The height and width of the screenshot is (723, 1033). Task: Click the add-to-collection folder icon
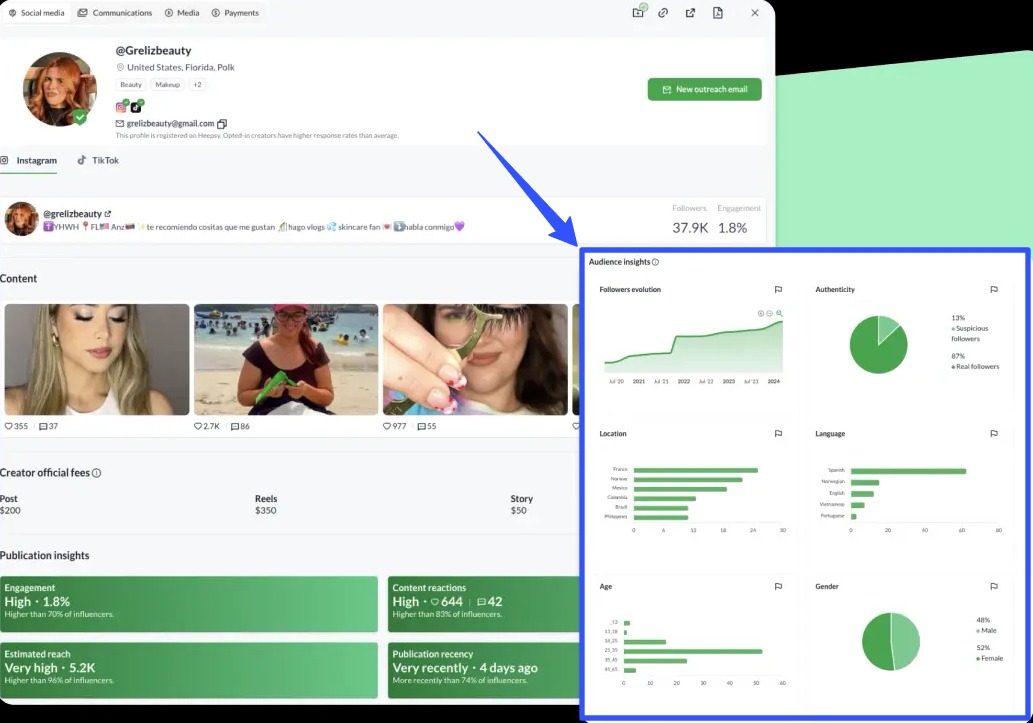click(638, 13)
